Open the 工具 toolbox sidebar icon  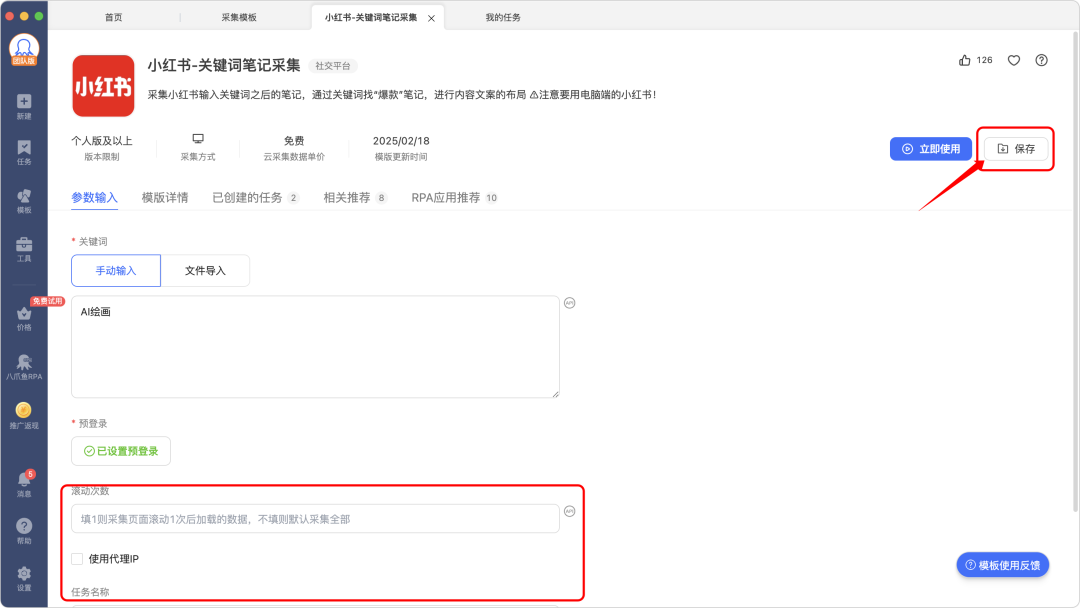pos(24,249)
